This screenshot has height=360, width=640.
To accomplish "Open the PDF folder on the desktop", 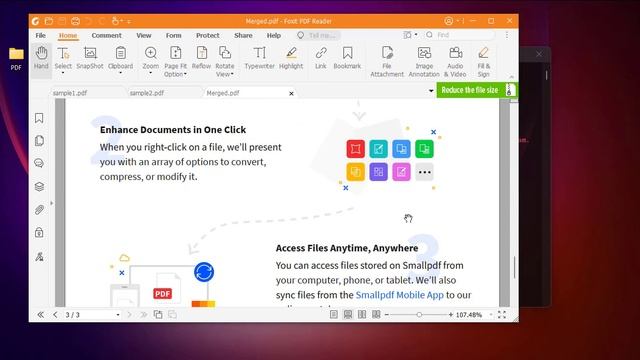I will 16,58.
